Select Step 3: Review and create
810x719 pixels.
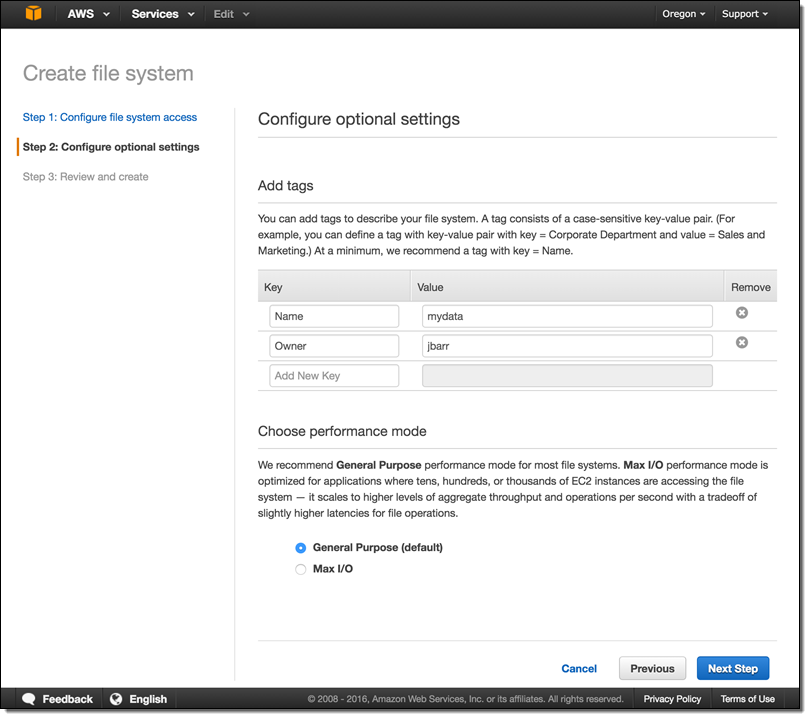click(x=85, y=177)
